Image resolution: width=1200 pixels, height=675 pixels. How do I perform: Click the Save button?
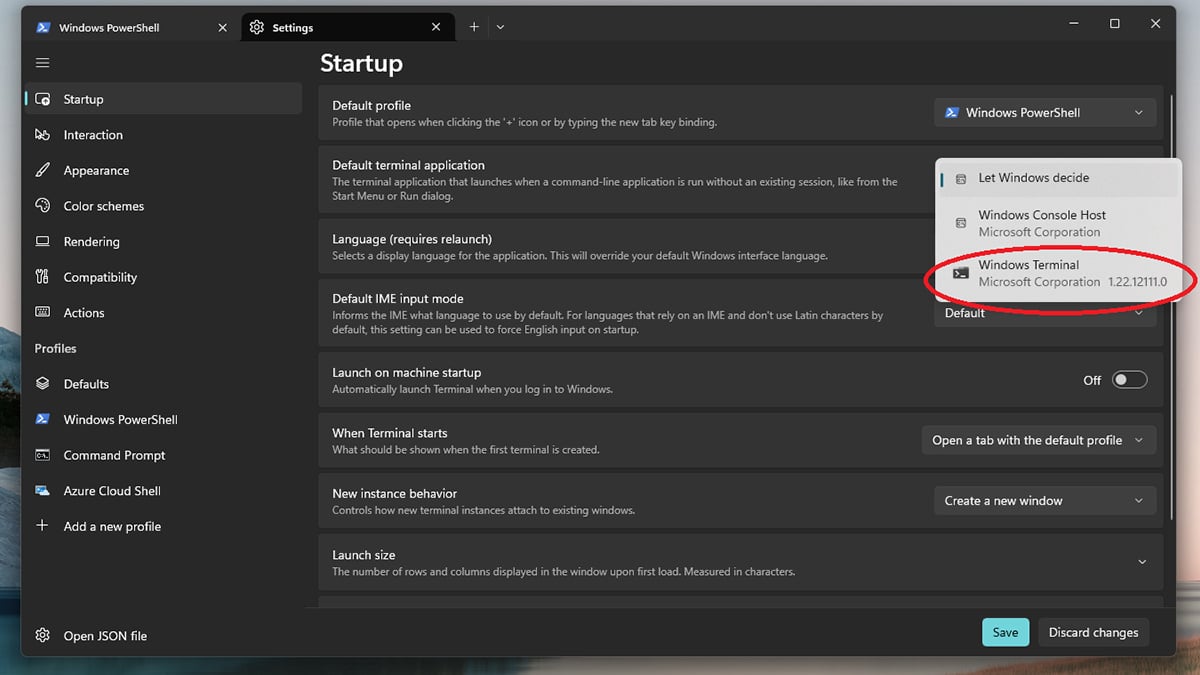[1005, 632]
